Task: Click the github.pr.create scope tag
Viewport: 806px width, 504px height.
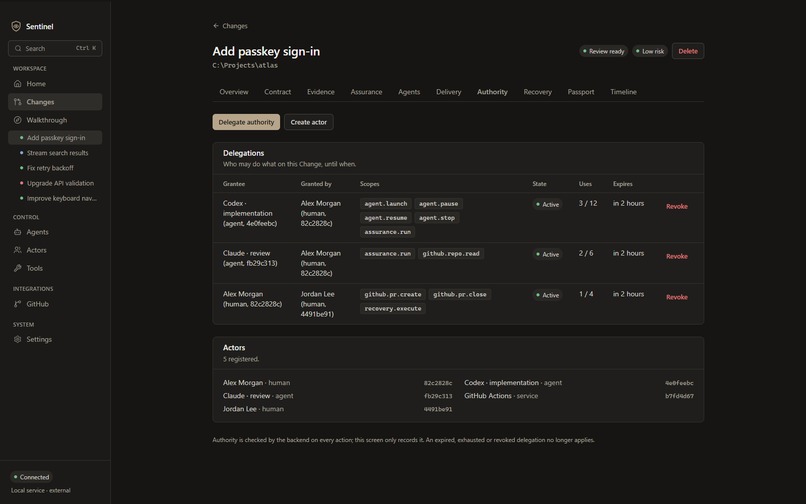Action: pos(393,295)
